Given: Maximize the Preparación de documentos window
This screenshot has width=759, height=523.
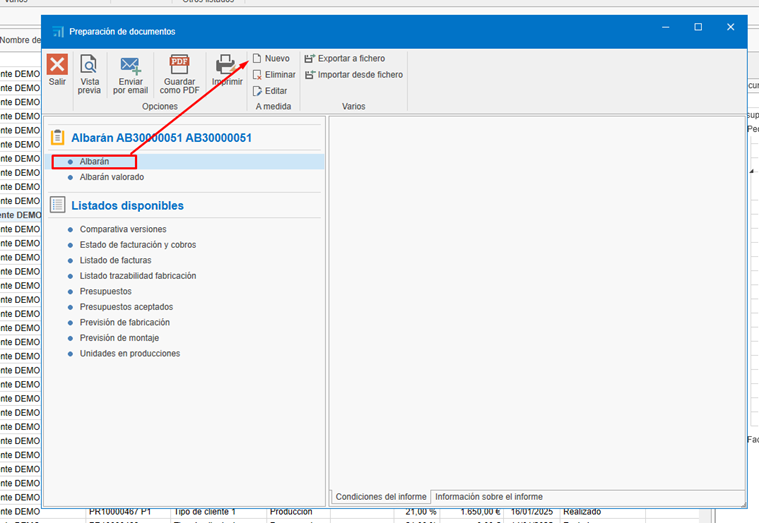Looking at the screenshot, I should pyautogui.click(x=698, y=27).
